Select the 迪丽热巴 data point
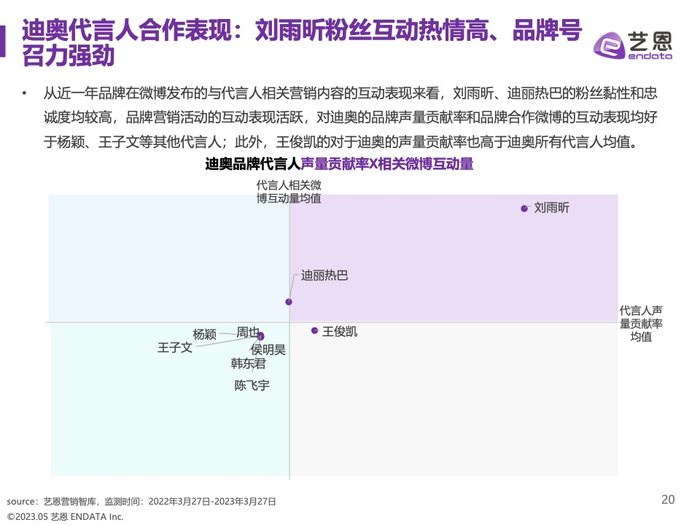Screen dimensions: 700x525 coord(289,302)
